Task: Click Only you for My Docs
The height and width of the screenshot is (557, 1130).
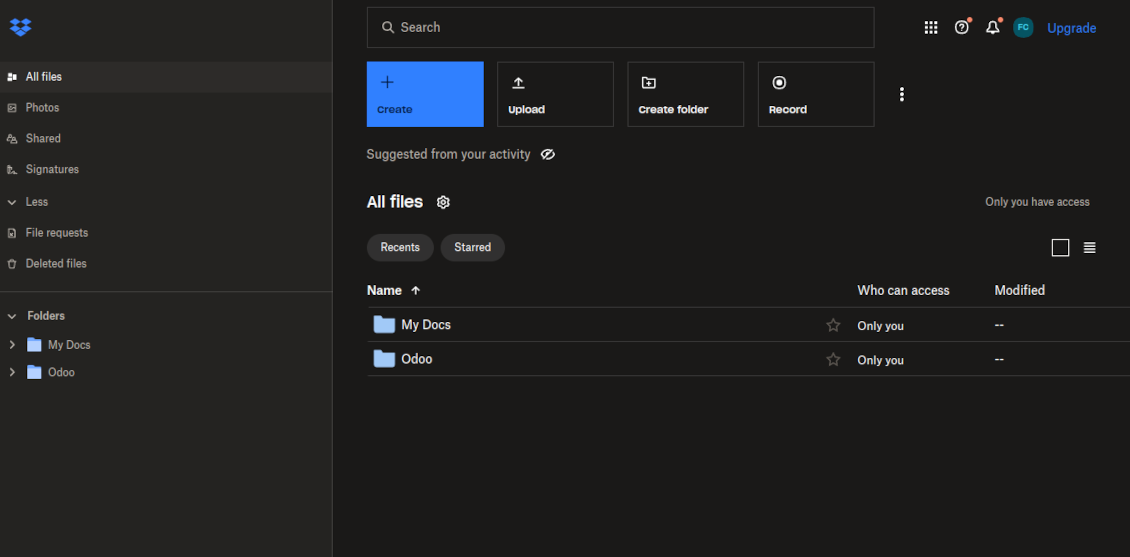Action: pyautogui.click(x=880, y=326)
